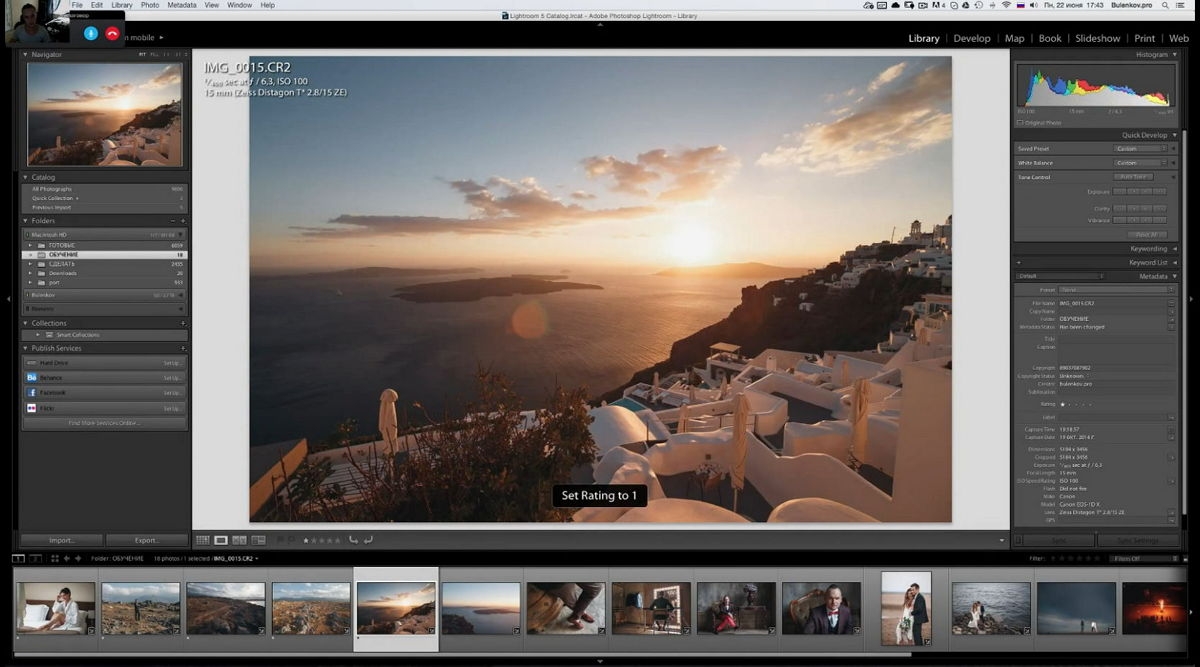Image resolution: width=1200 pixels, height=667 pixels.
Task: Open grid shortcut icon in filmstrip bar
Action: point(54,558)
